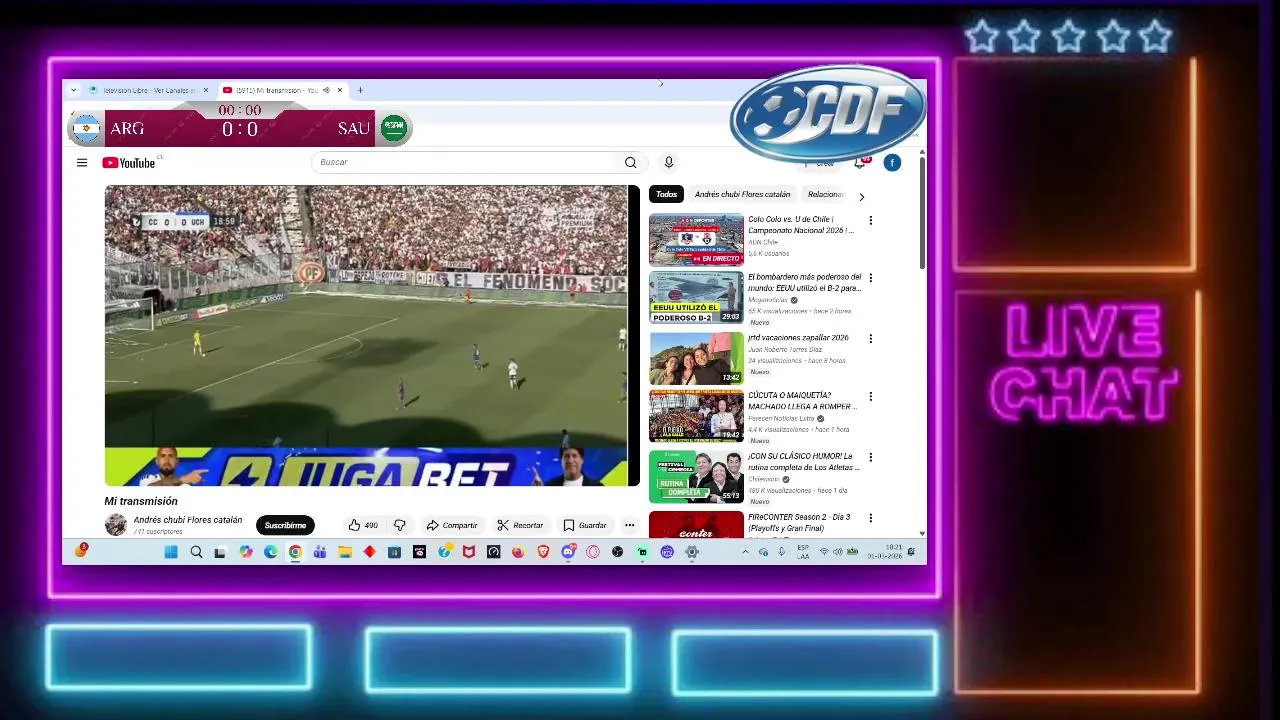Click the search magnifier button on YouTube
Viewport: 1280px width, 720px height.
(x=630, y=162)
